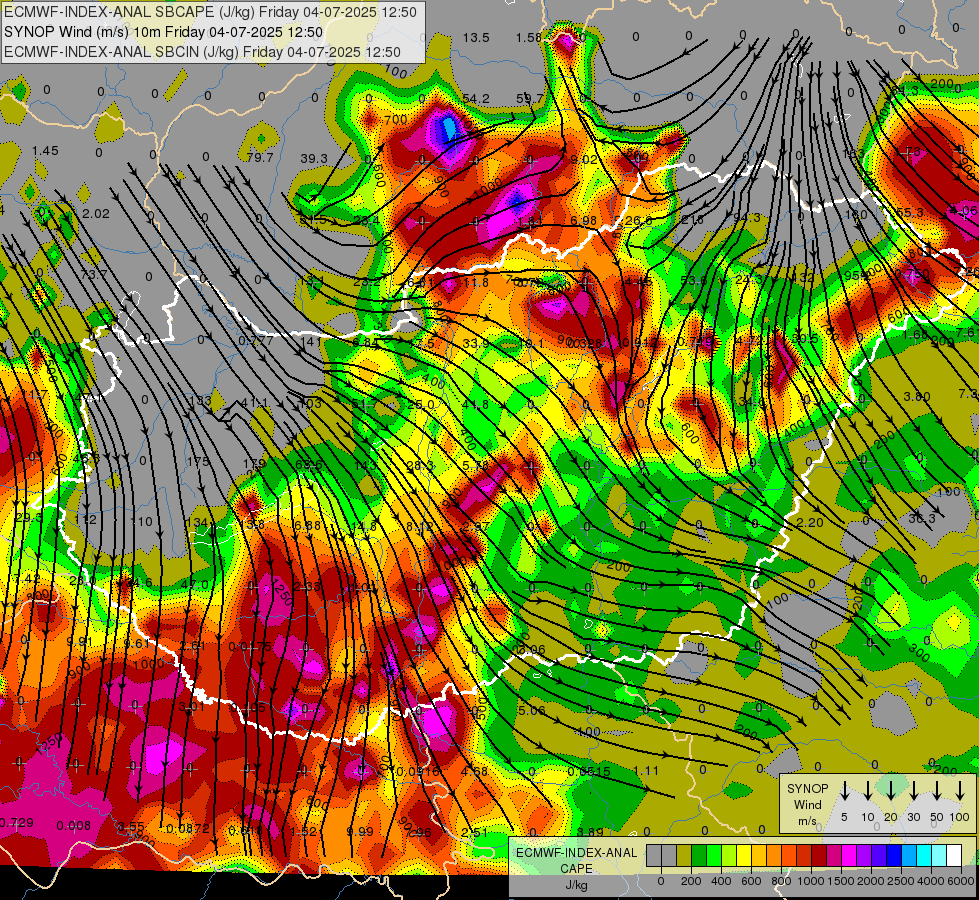
Task: Click the 3.89 value on the map
Action: coord(590,832)
